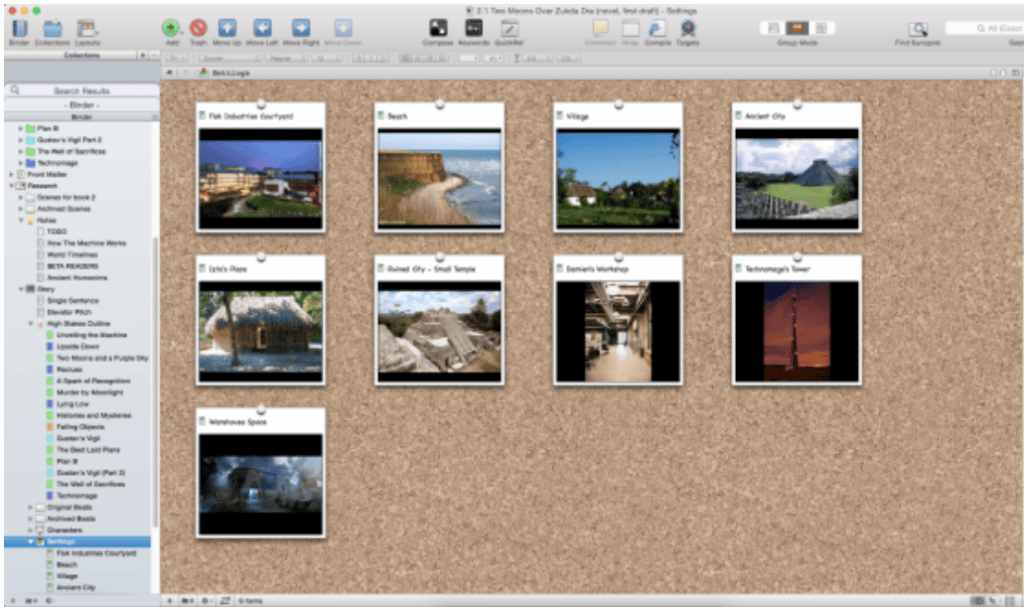Screen dimensions: 1024x607
Task: Switch Group Mode to Outliner view
Action: click(821, 28)
